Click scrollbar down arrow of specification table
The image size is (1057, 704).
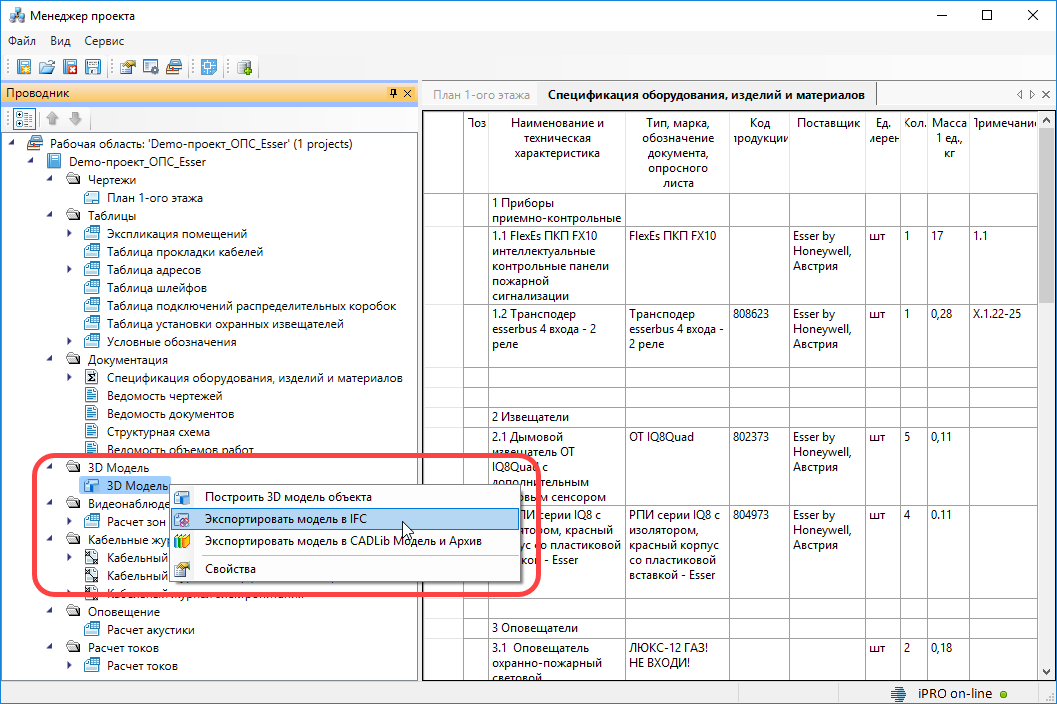point(1046,672)
